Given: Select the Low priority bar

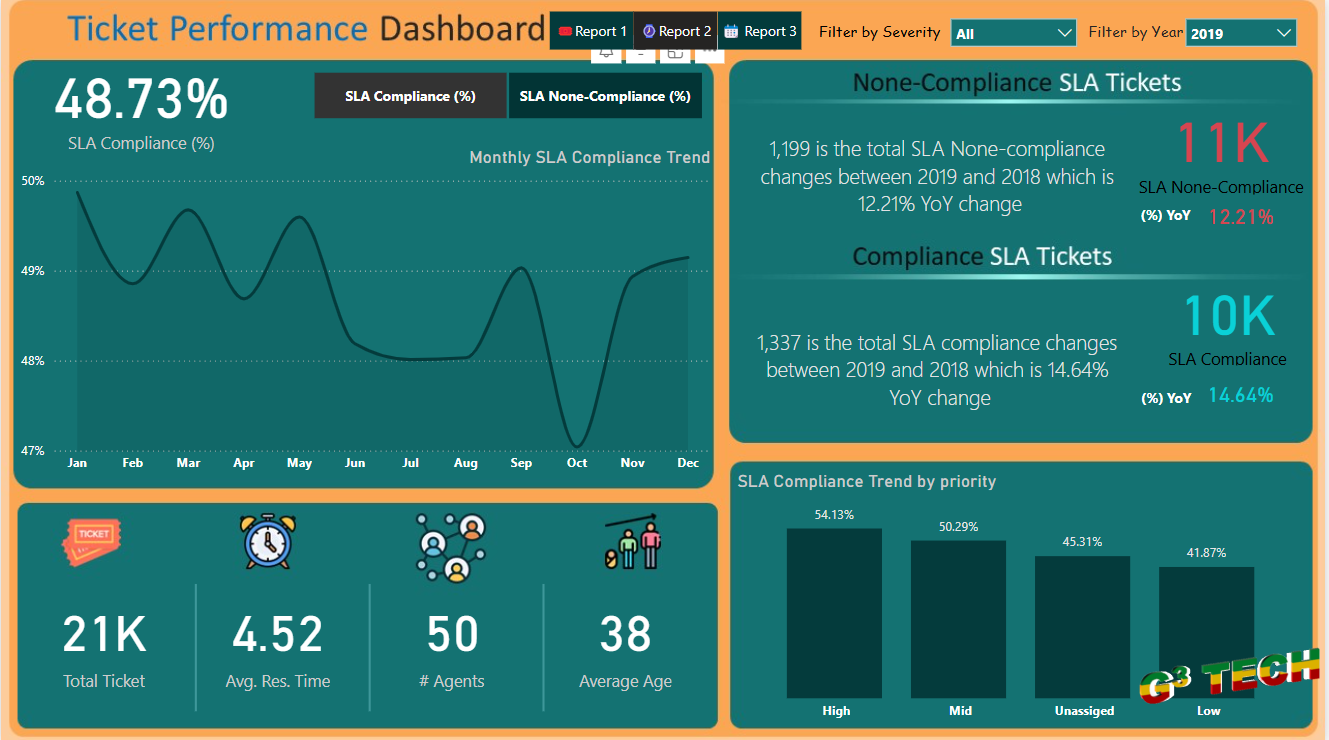Looking at the screenshot, I should tap(1206, 632).
